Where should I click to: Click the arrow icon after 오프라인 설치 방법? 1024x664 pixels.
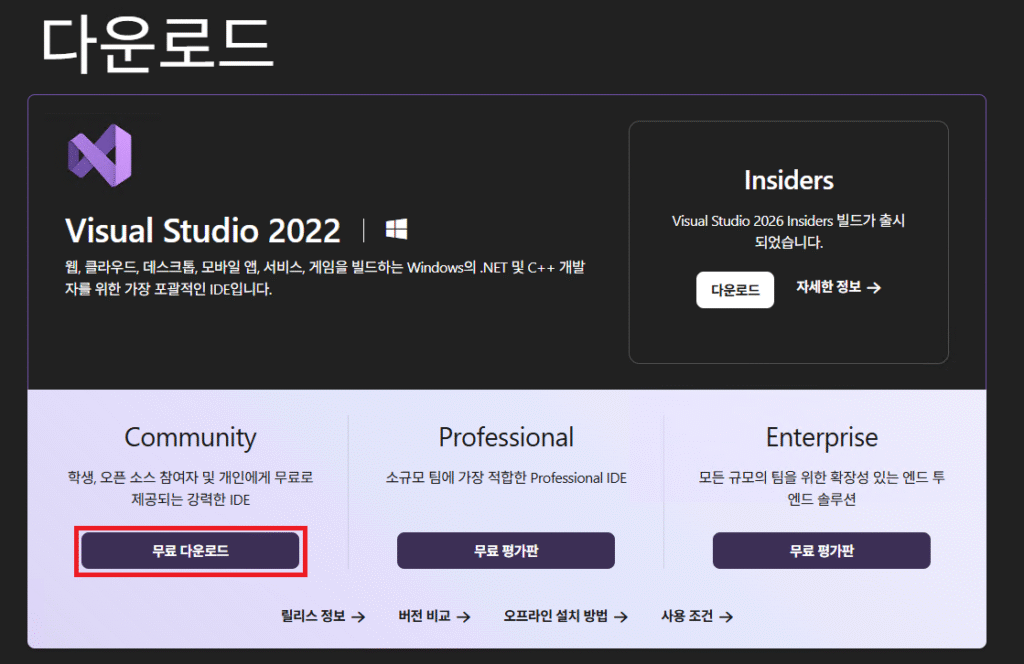tap(621, 617)
